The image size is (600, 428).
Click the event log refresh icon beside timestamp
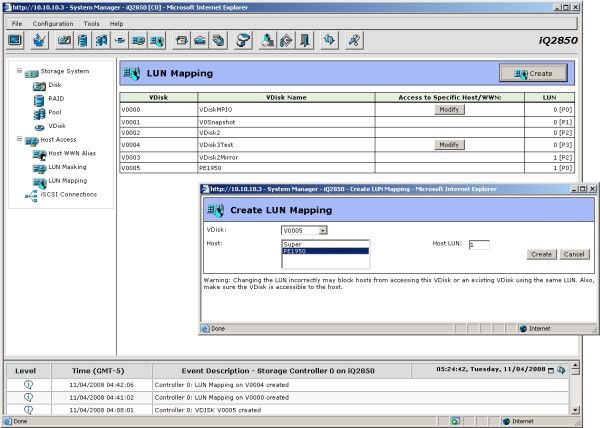tap(561, 370)
